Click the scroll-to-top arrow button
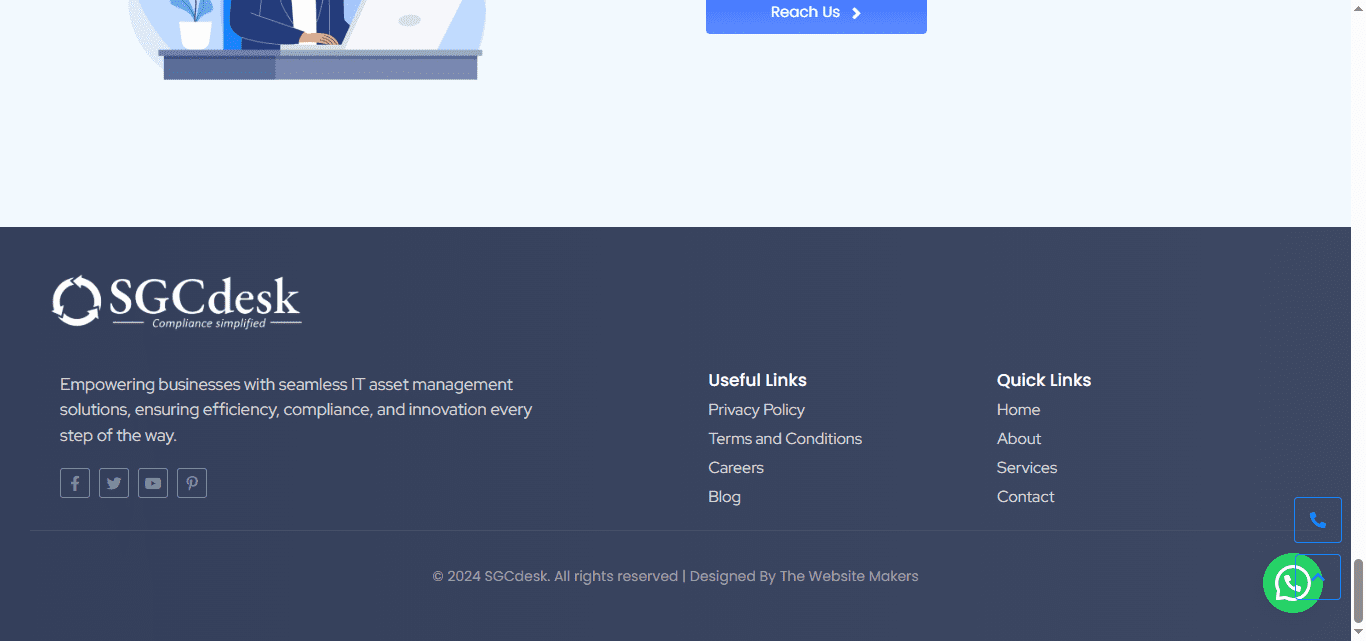The image size is (1366, 641). [x=1332, y=577]
